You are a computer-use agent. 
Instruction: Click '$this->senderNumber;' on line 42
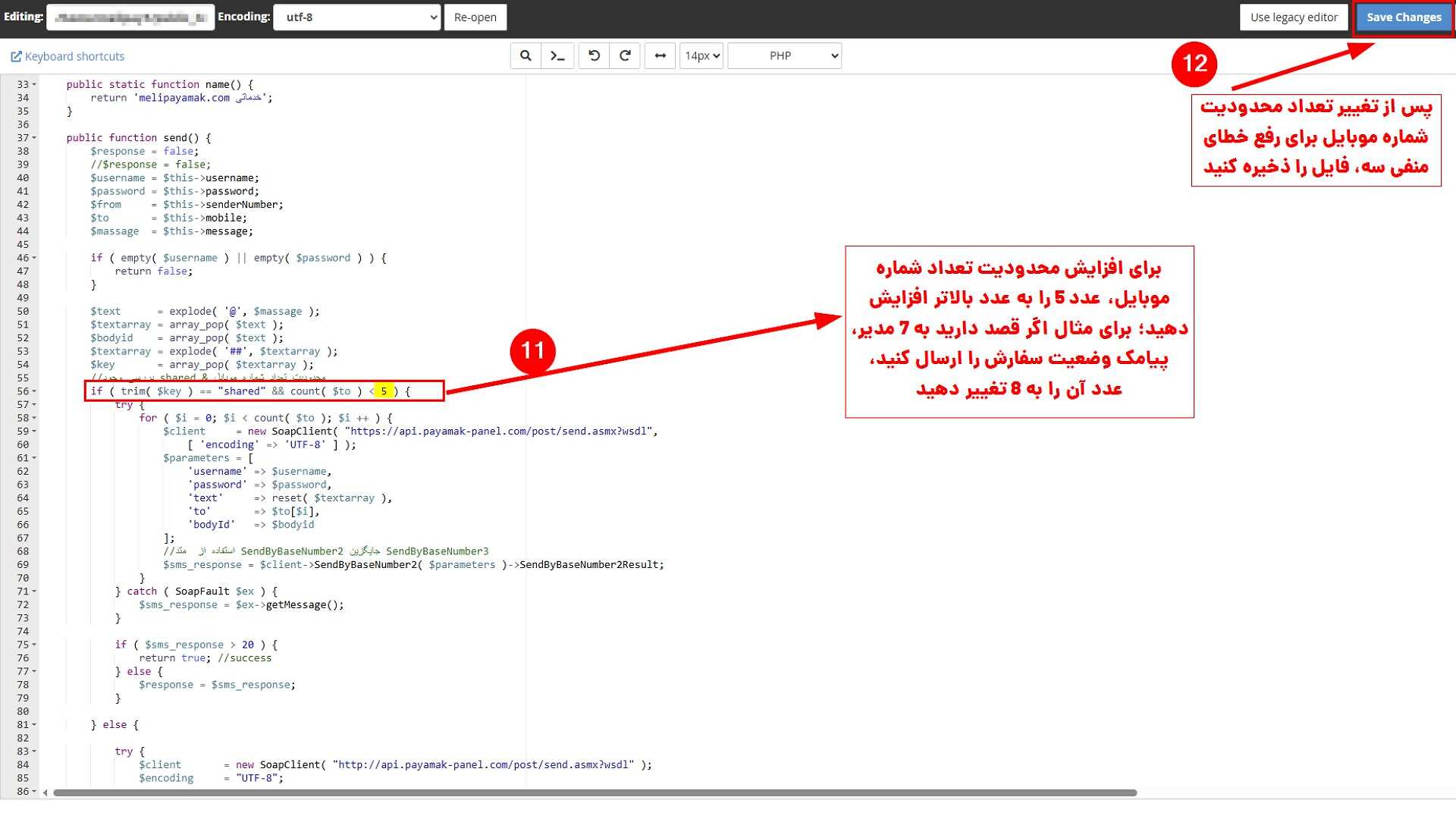click(x=224, y=205)
